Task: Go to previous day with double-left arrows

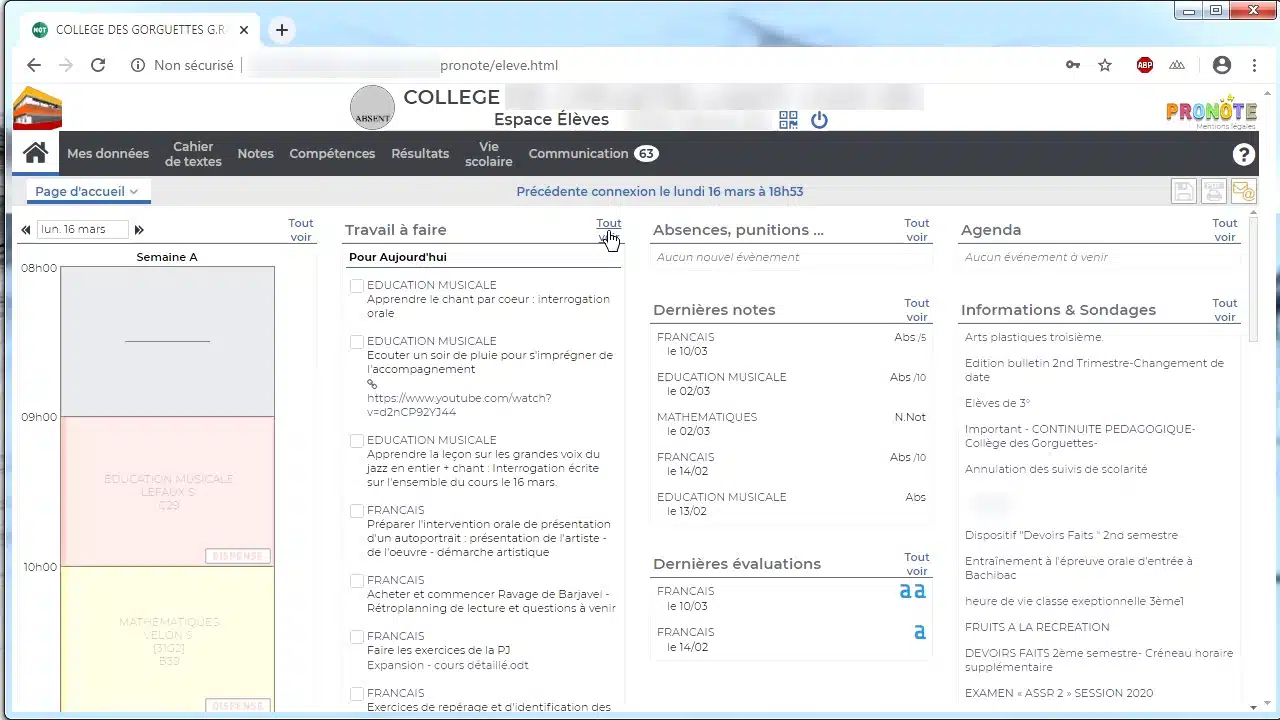Action: [26, 230]
